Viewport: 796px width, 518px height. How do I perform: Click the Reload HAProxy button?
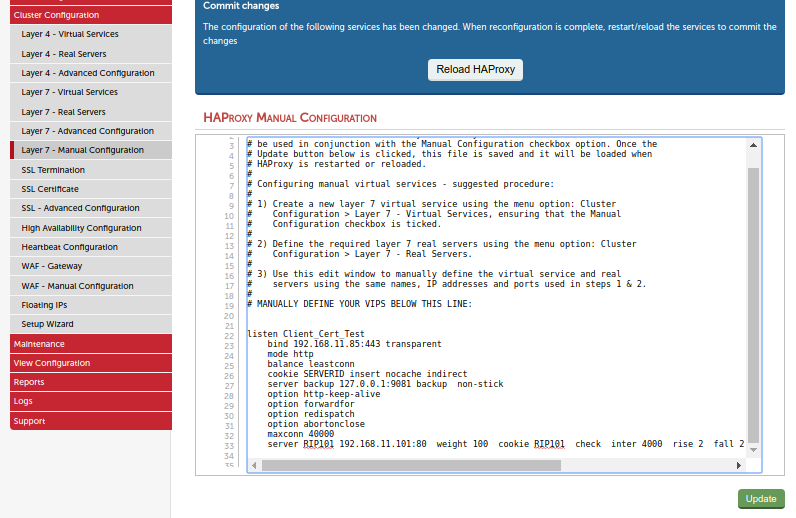475,70
